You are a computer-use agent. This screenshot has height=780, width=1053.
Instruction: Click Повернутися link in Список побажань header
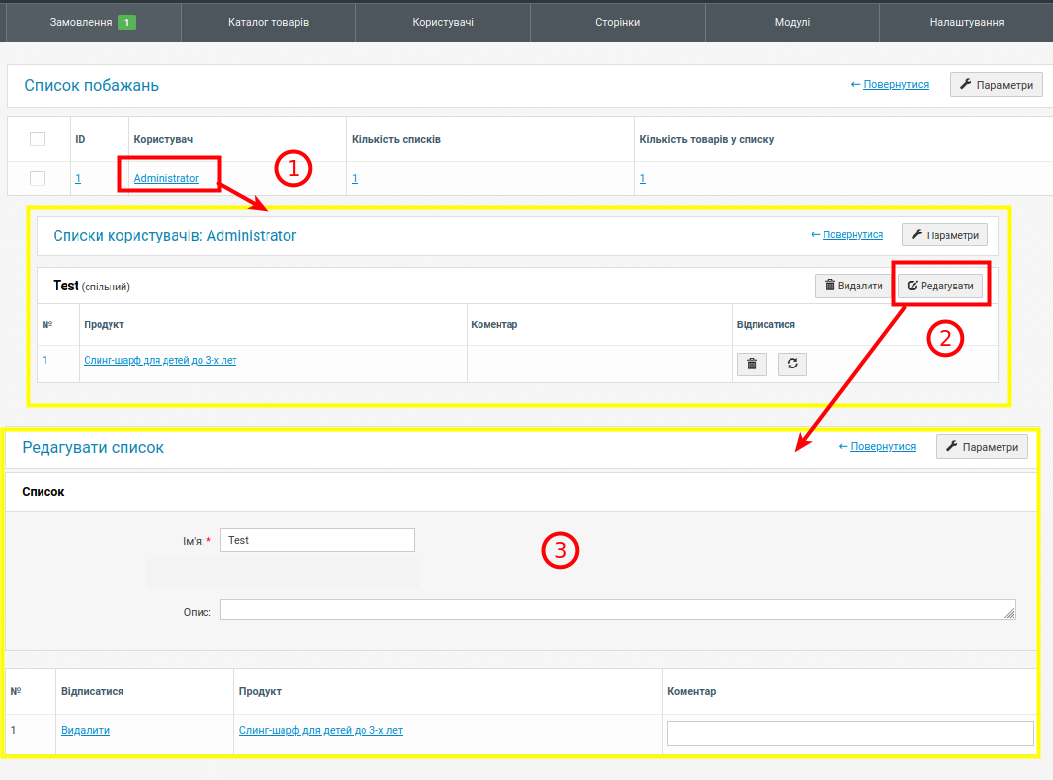[x=896, y=85]
